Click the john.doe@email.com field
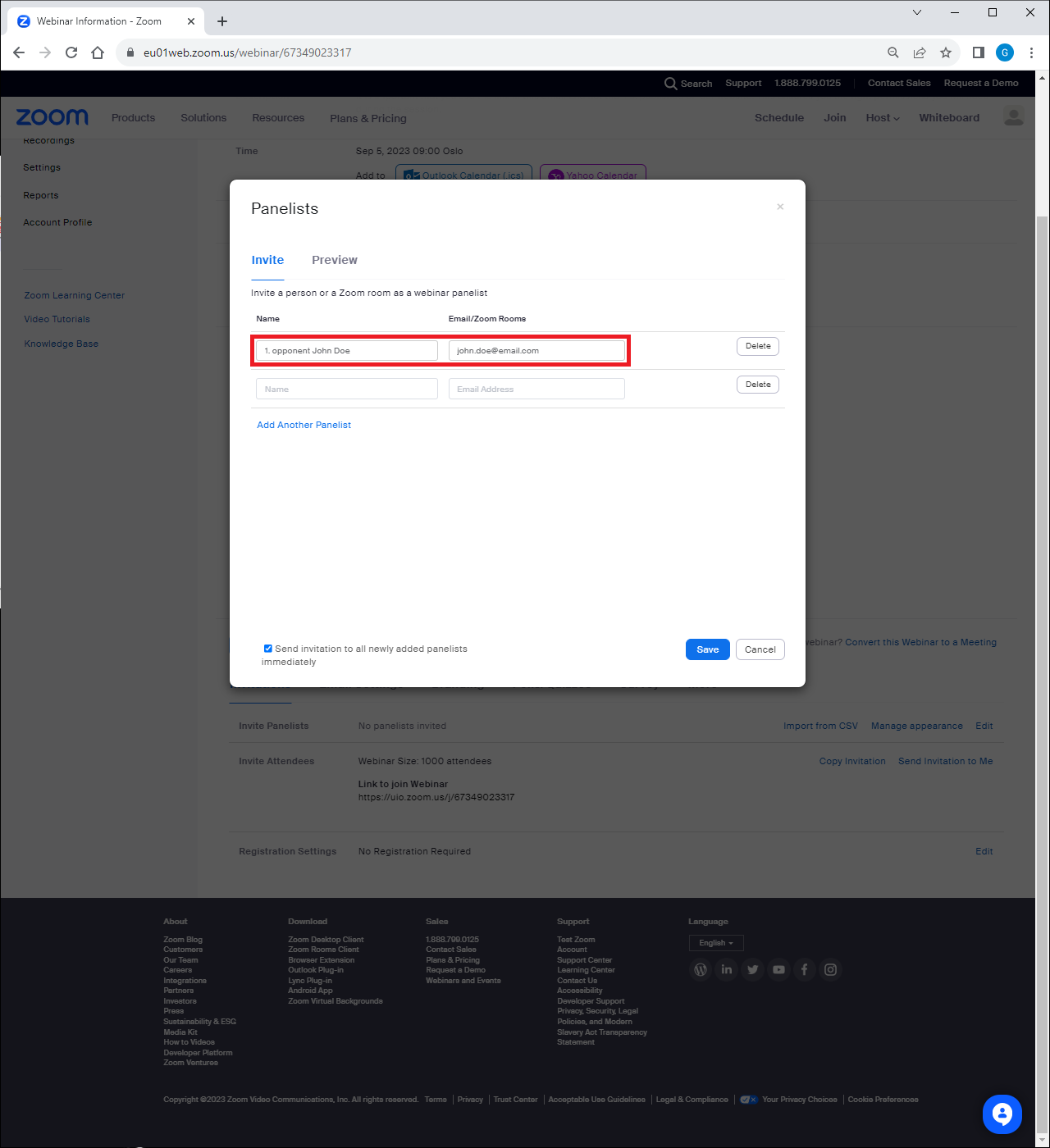The image size is (1050, 1148). (x=536, y=350)
